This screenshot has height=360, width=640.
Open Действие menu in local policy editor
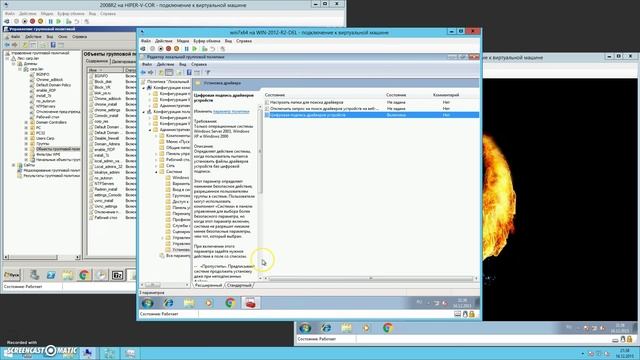coord(165,64)
